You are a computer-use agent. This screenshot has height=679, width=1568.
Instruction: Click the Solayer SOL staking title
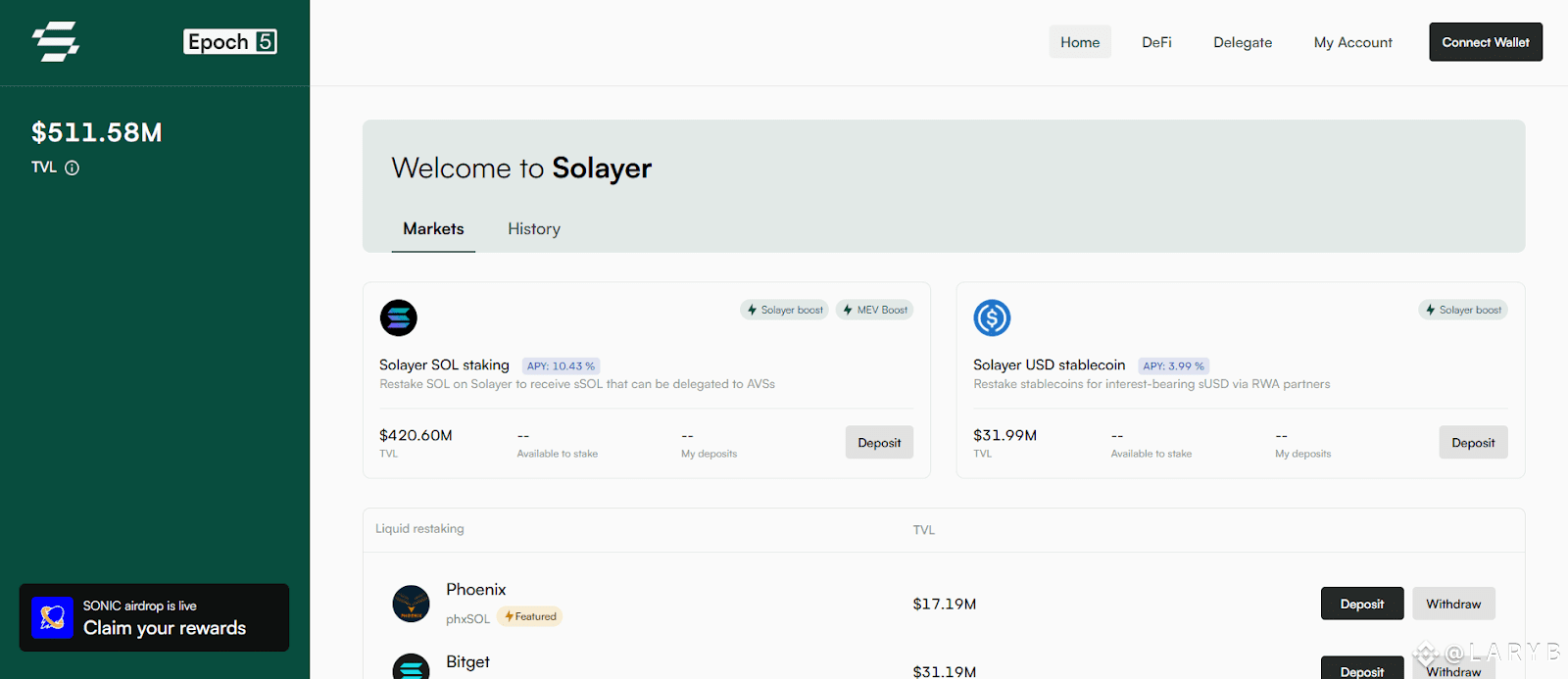click(444, 364)
